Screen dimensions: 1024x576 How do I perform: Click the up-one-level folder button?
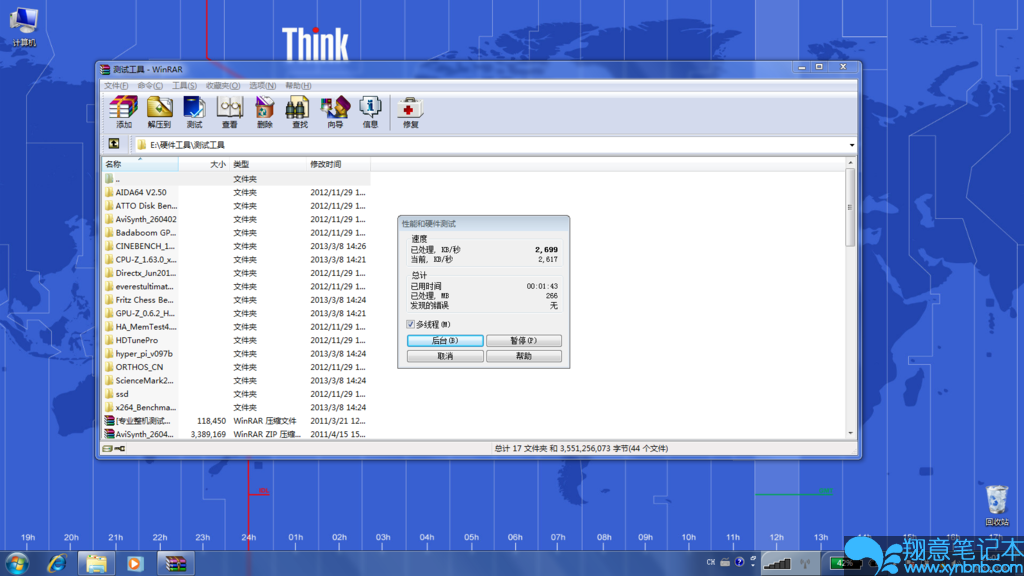[114, 145]
